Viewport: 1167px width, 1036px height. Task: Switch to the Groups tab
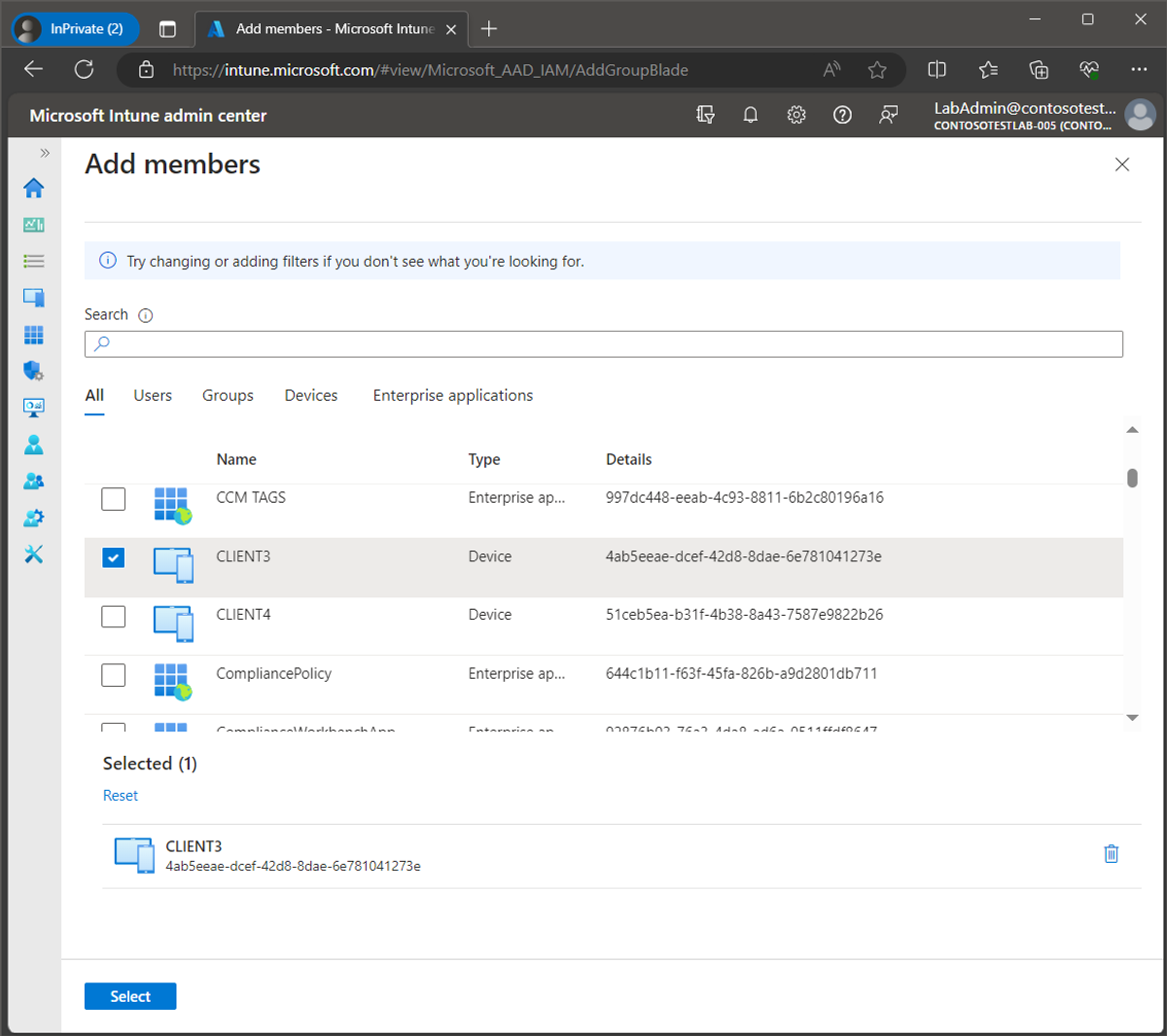tap(228, 395)
